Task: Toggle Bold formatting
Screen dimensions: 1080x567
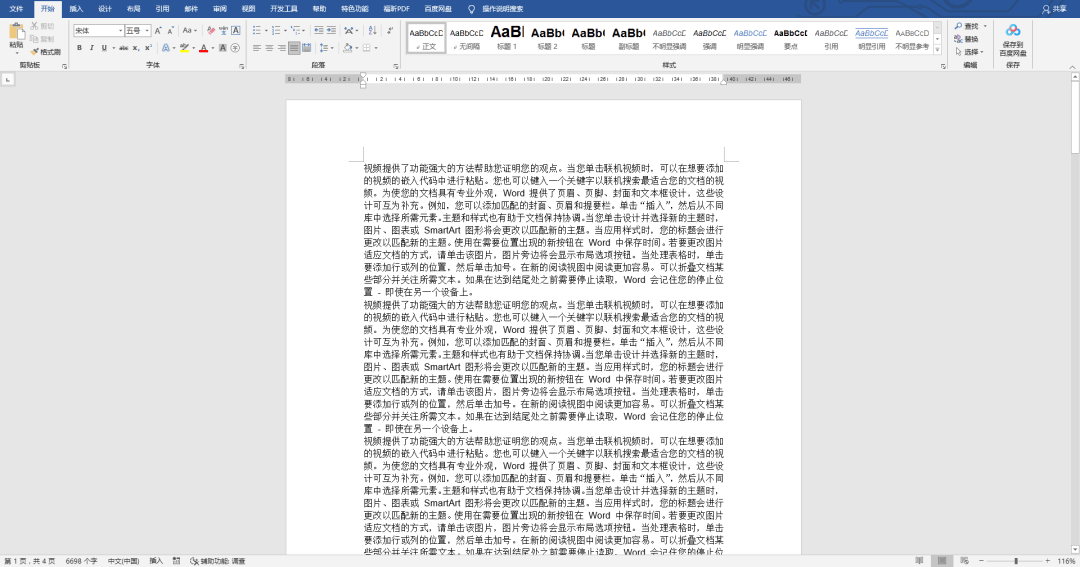Action: pyautogui.click(x=79, y=48)
